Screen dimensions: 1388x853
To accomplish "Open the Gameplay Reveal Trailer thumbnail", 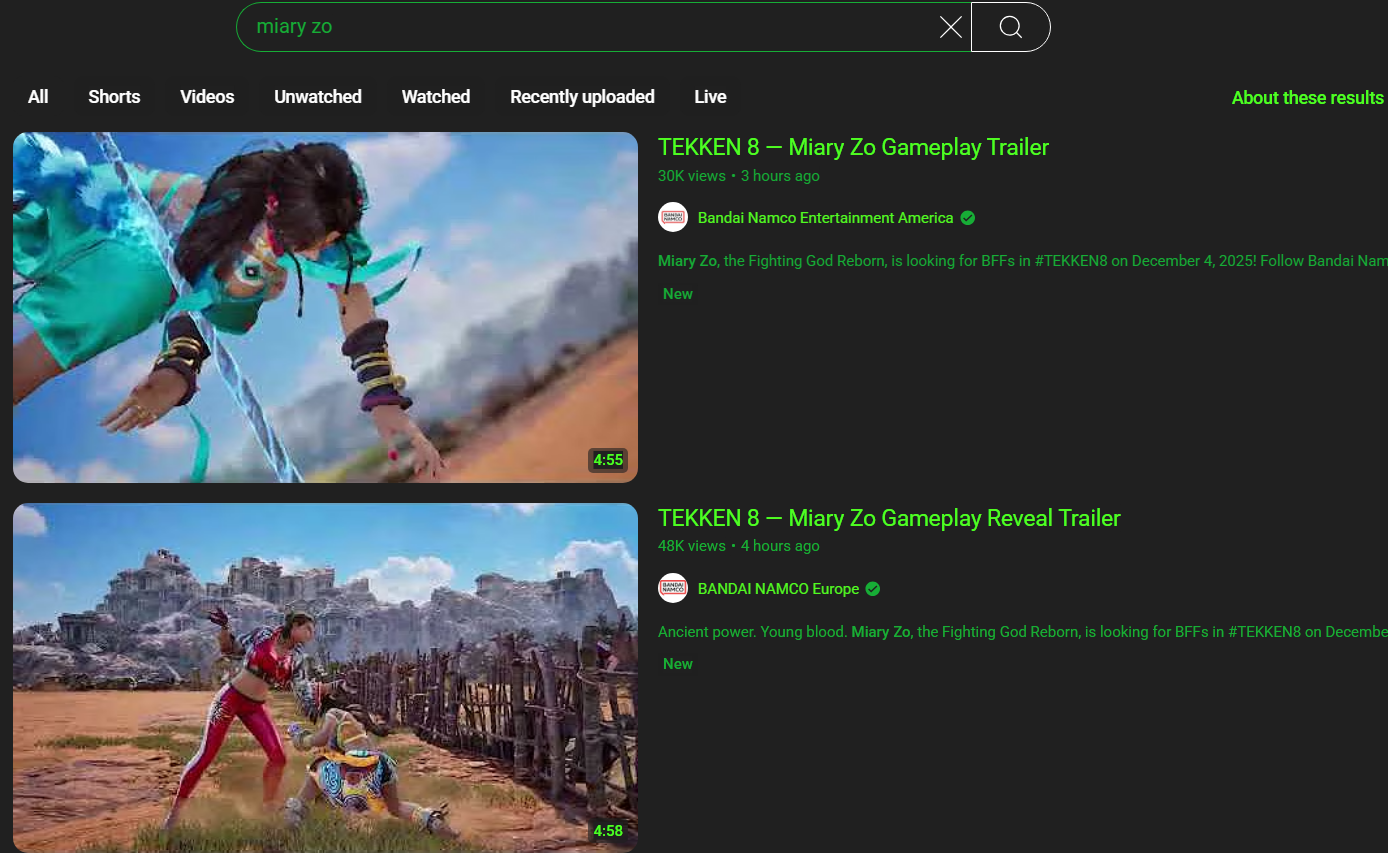I will [325, 678].
